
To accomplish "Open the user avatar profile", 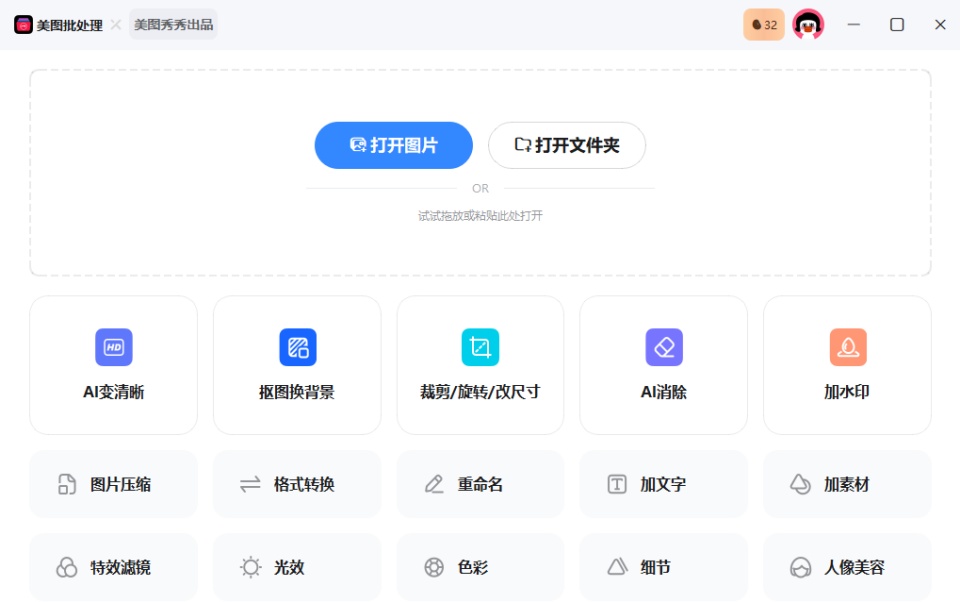I will click(808, 24).
